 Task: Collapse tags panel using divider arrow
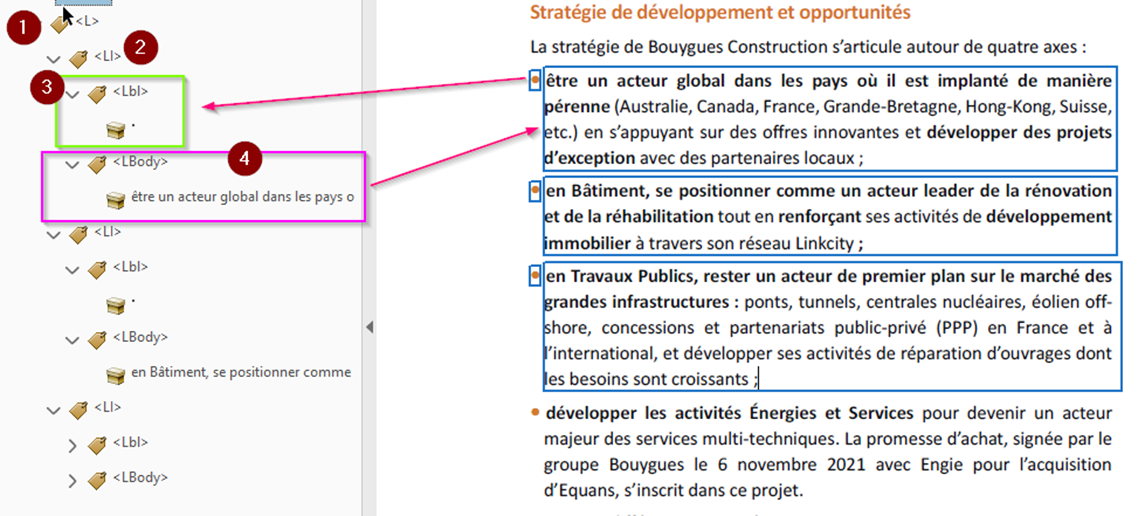click(x=369, y=327)
